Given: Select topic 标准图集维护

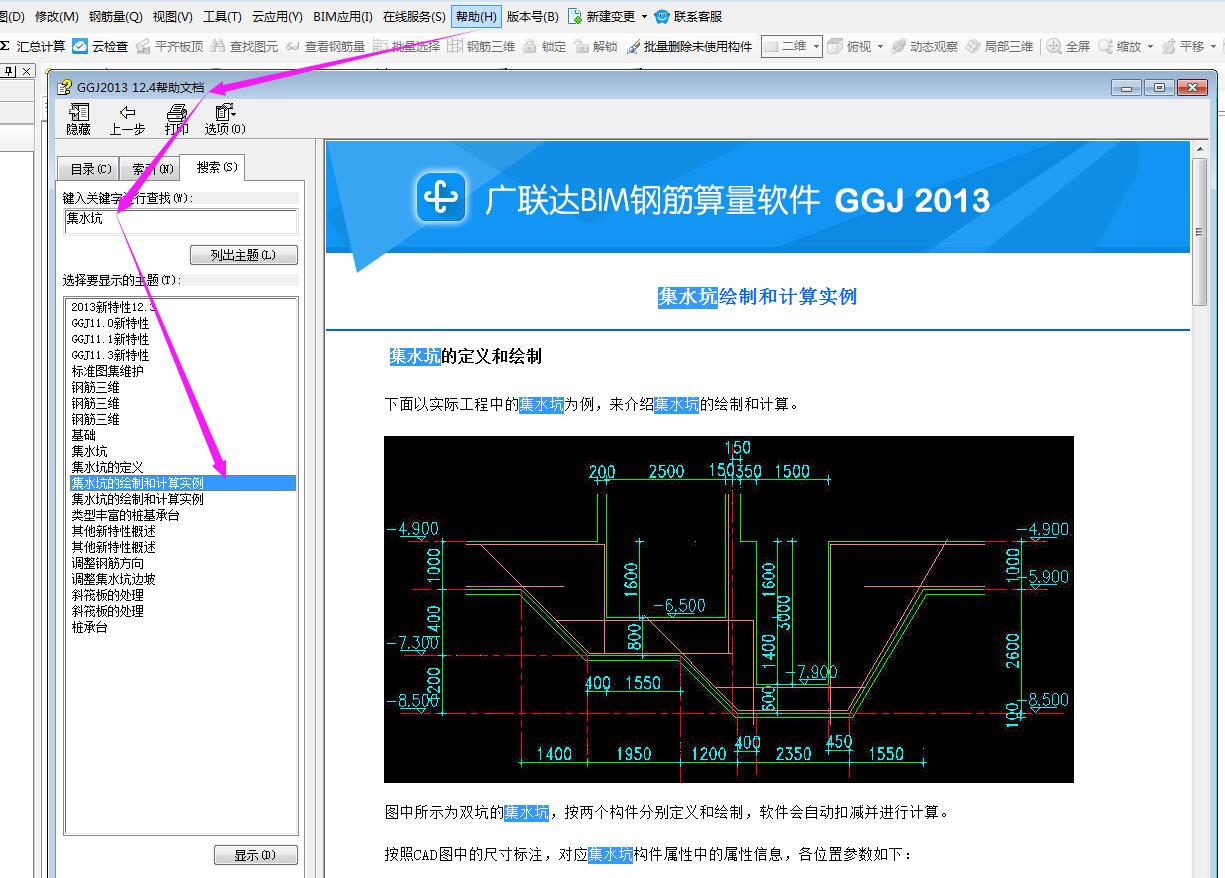Looking at the screenshot, I should coord(107,371).
